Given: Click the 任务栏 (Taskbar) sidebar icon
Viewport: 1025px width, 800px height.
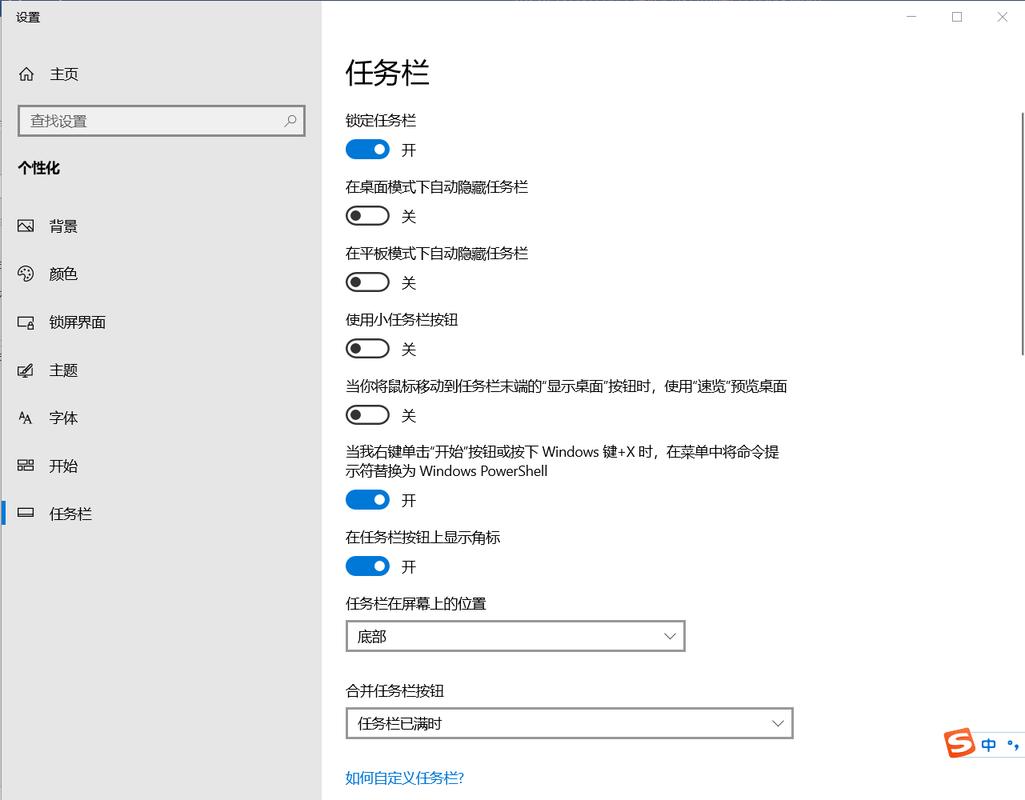Looking at the screenshot, I should tap(69, 514).
